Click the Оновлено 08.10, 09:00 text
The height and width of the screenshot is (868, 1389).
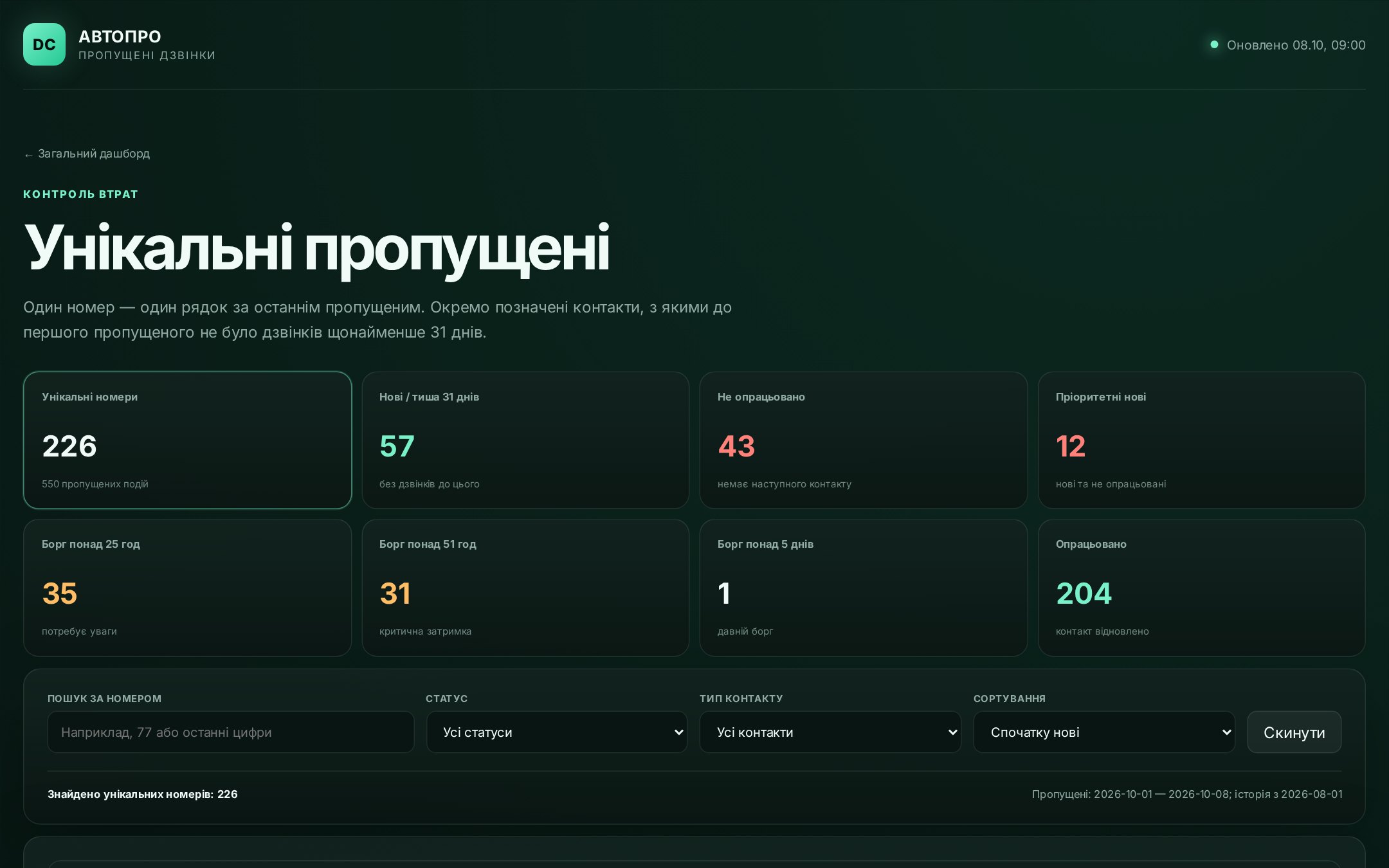(x=1296, y=45)
